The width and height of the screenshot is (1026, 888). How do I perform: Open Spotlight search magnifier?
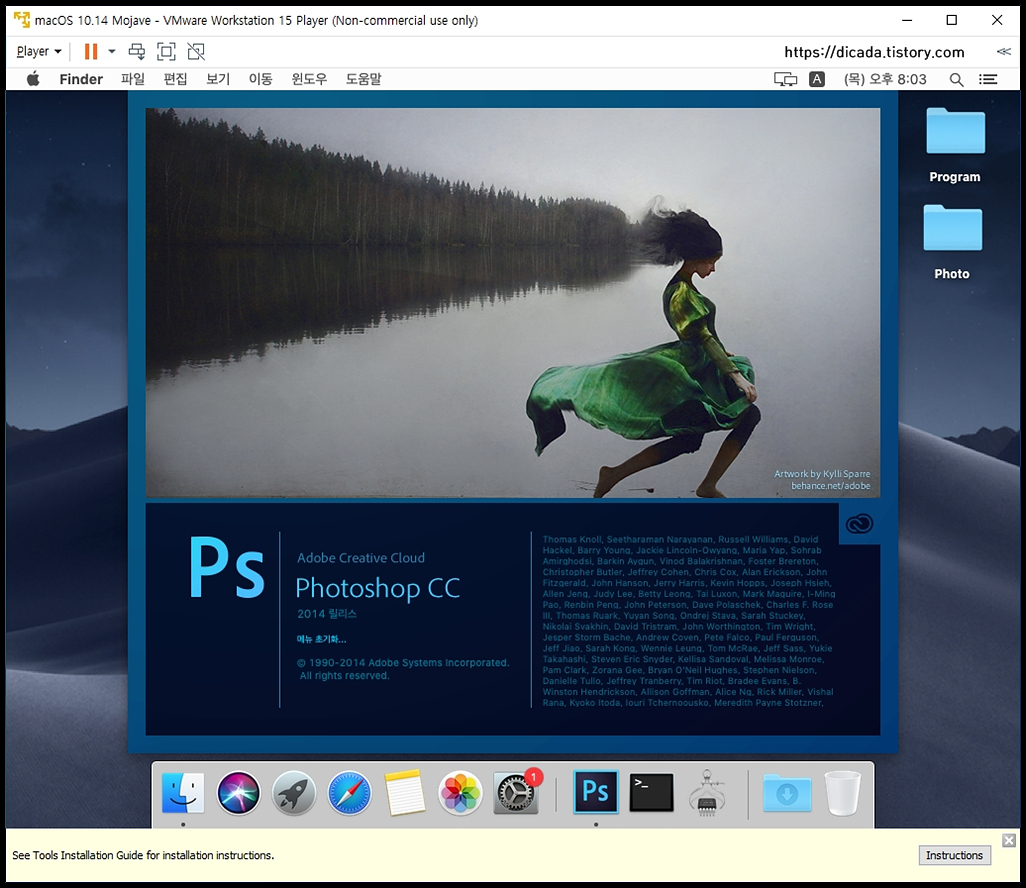(x=956, y=79)
